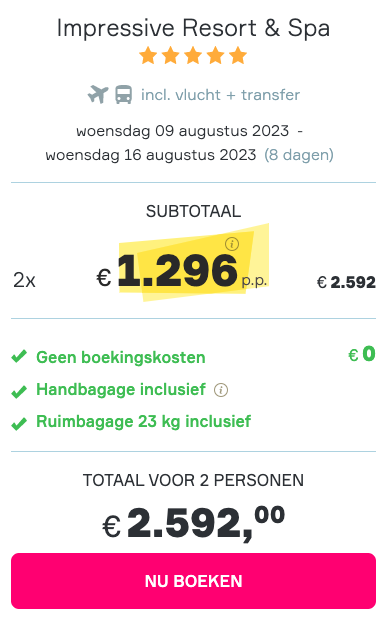Open info icon next to Handbagage inclusief
The height and width of the screenshot is (621, 389).
(x=221, y=390)
